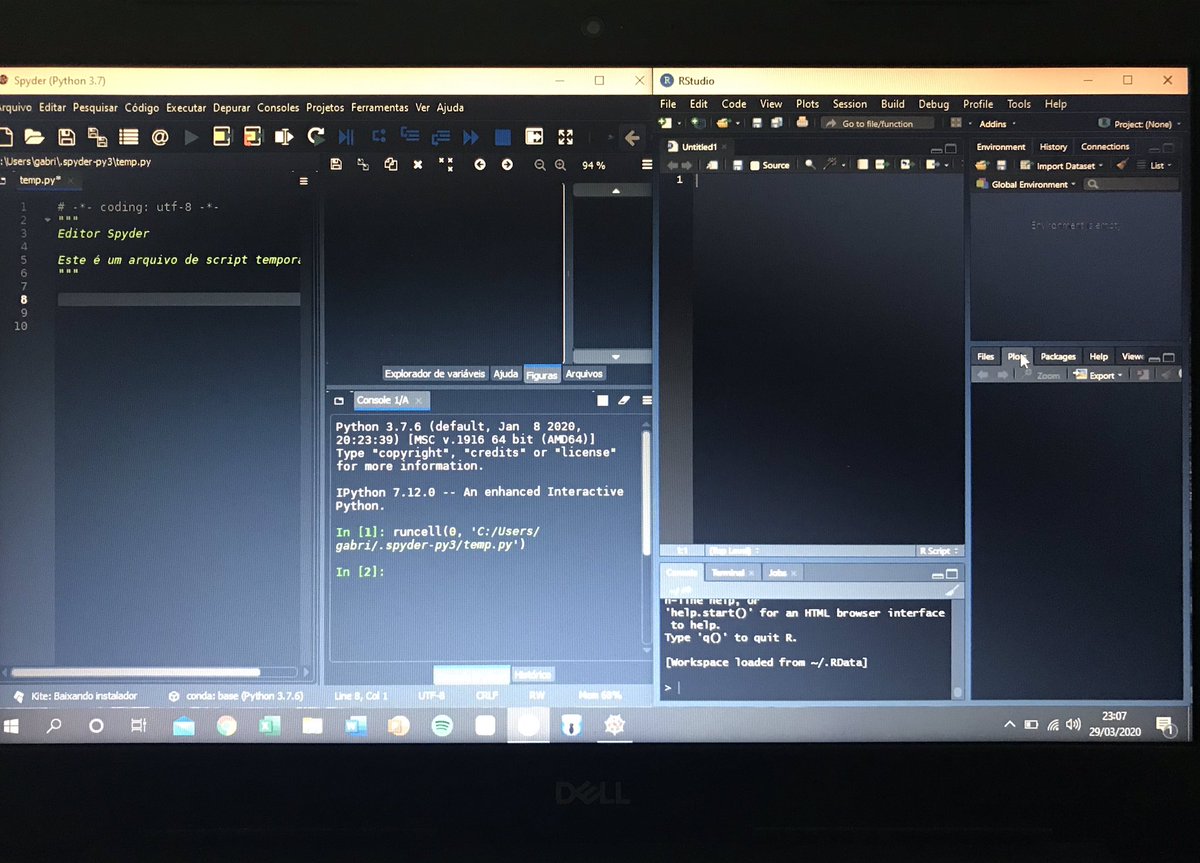Clear console eraser icon in Spyder IPython pane

coord(624,400)
